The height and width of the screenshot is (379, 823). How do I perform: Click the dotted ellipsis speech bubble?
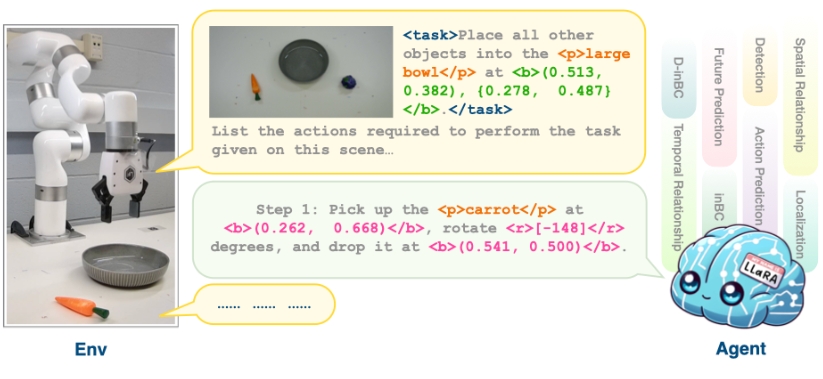point(264,304)
